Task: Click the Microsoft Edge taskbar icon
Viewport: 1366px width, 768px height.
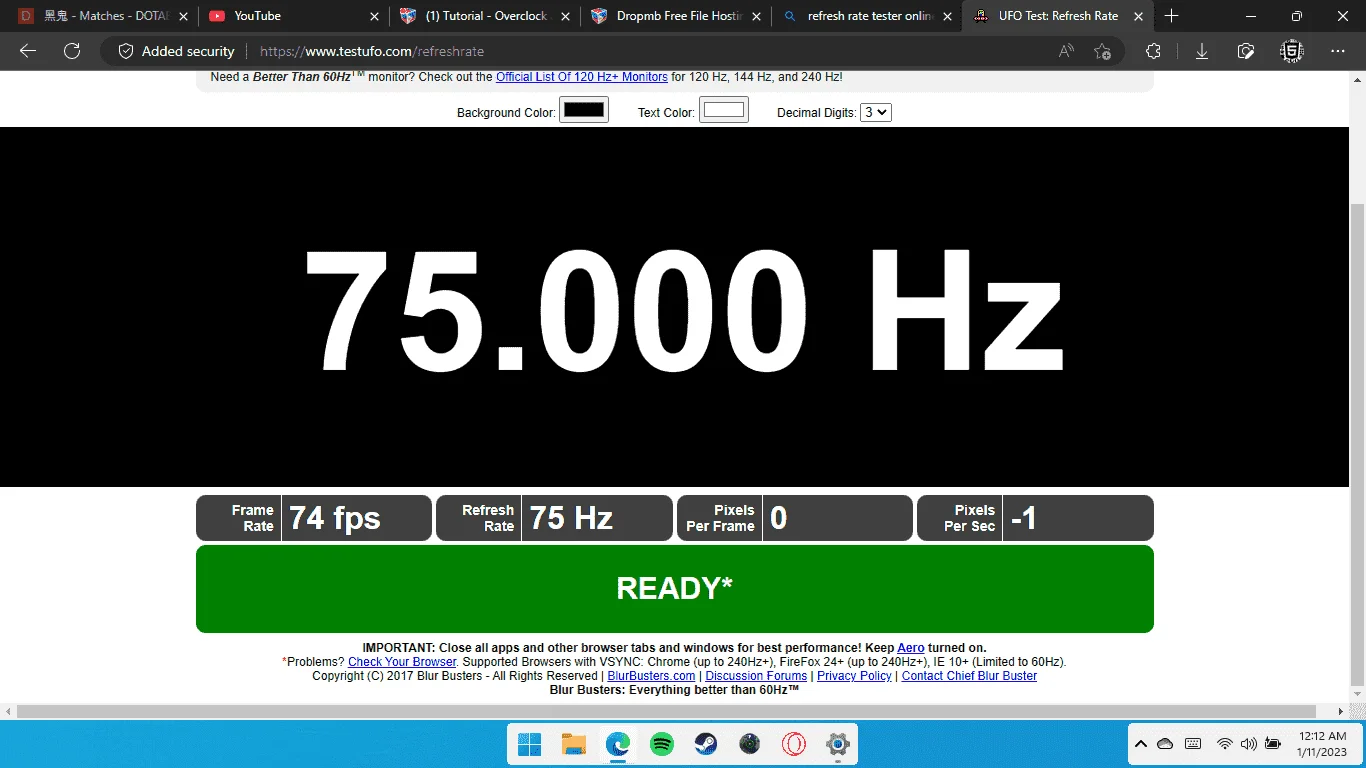Action: point(618,744)
